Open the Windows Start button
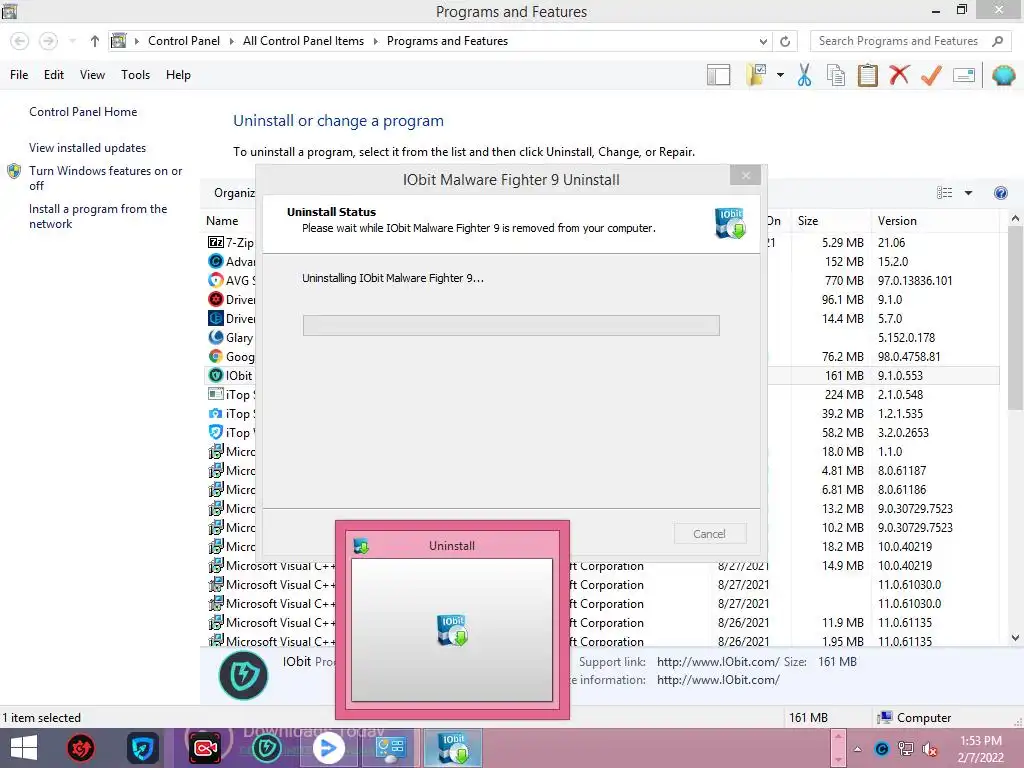 tap(24, 748)
